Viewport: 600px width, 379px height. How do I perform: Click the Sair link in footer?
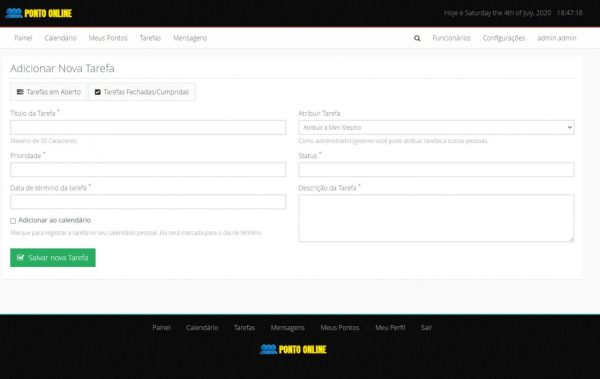pos(426,328)
